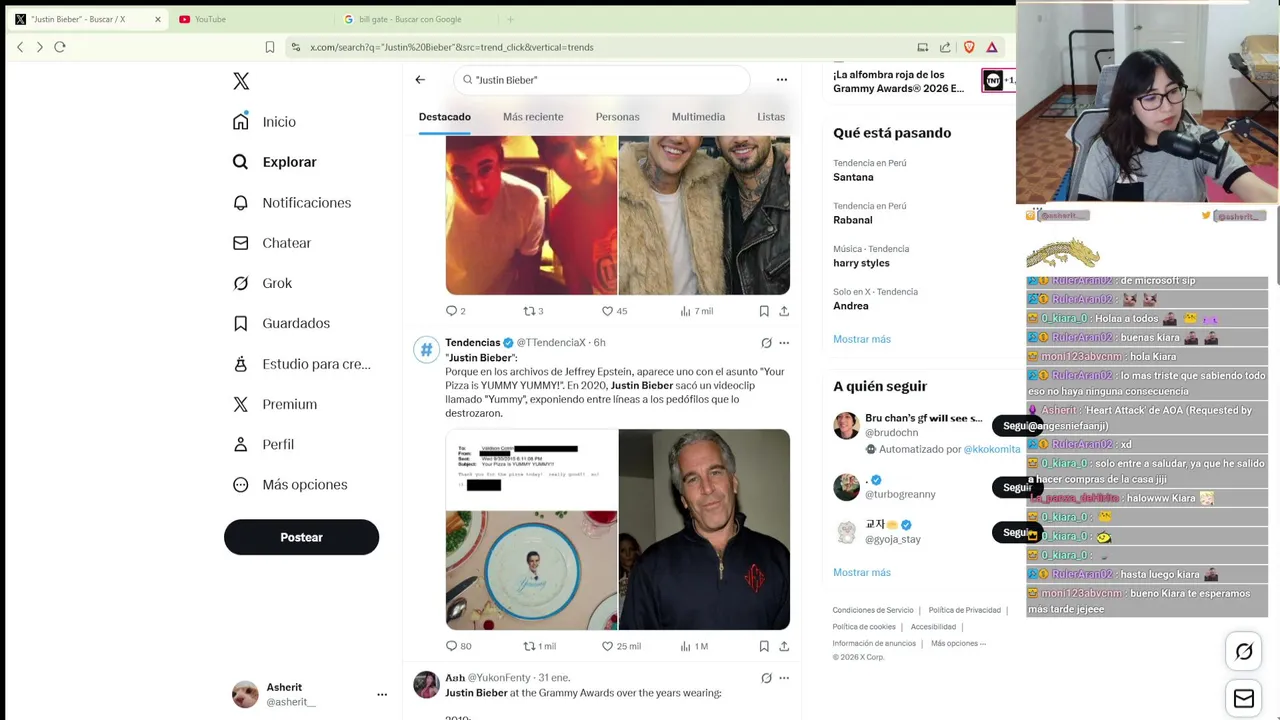This screenshot has width=1280, height=720.
Task: Switch to Más reciente tab
Action: tap(533, 117)
